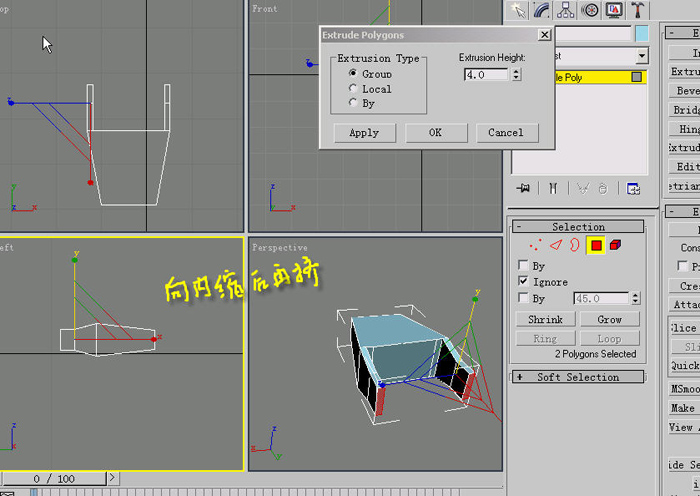Click the Shrink selection button
Image resolution: width=700 pixels, height=496 pixels.
click(545, 319)
